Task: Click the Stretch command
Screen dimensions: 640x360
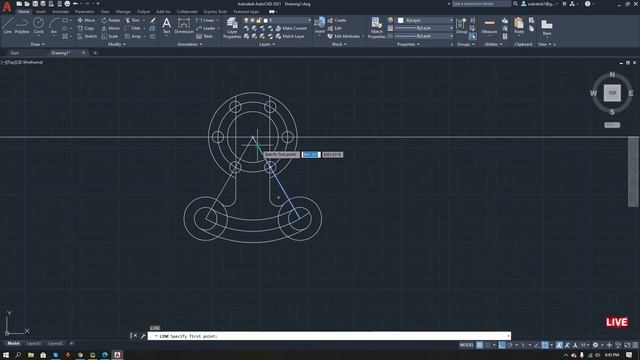Action: pyautogui.click(x=87, y=36)
